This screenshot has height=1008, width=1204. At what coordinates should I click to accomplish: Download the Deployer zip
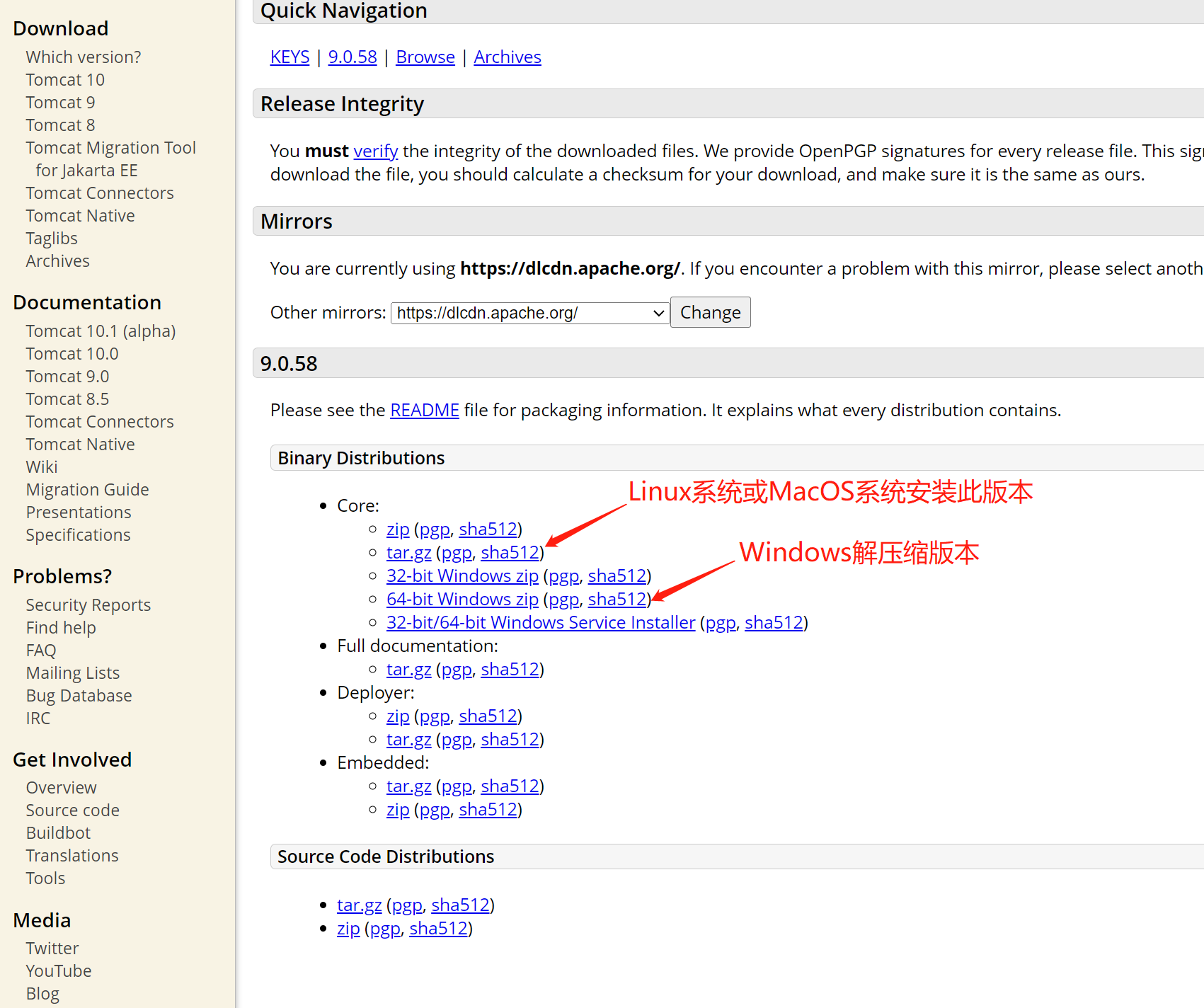[398, 716]
